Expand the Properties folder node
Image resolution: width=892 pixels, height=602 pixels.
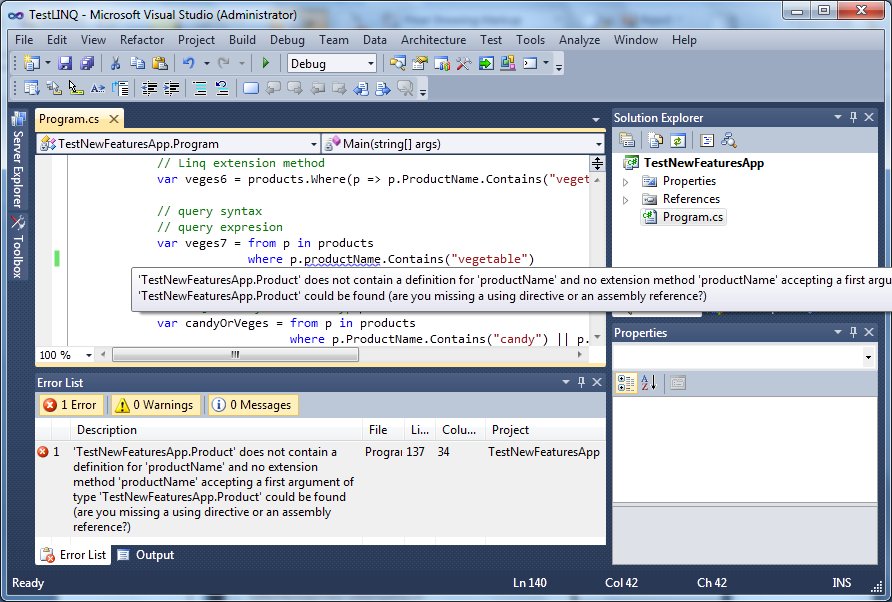tap(626, 182)
